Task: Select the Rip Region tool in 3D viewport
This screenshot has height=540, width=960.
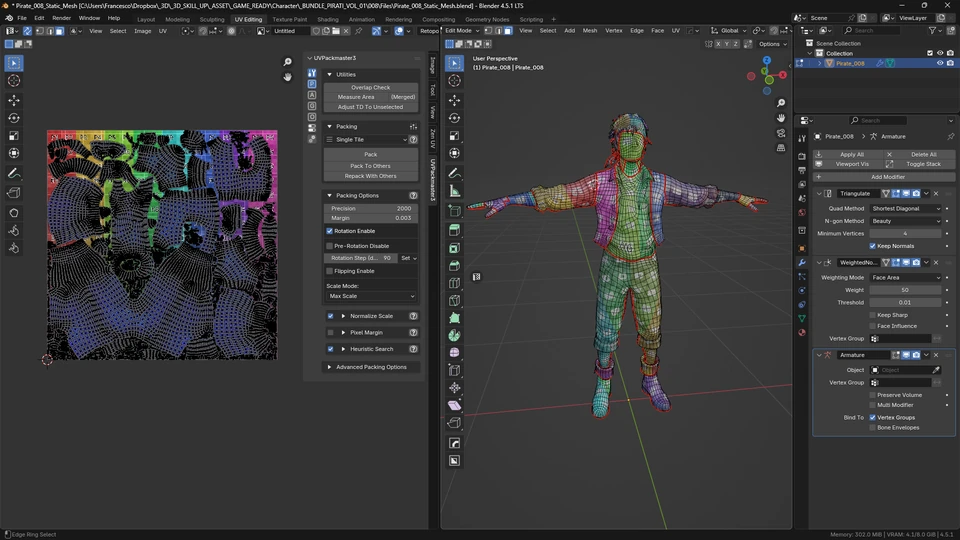Action: [x=454, y=423]
